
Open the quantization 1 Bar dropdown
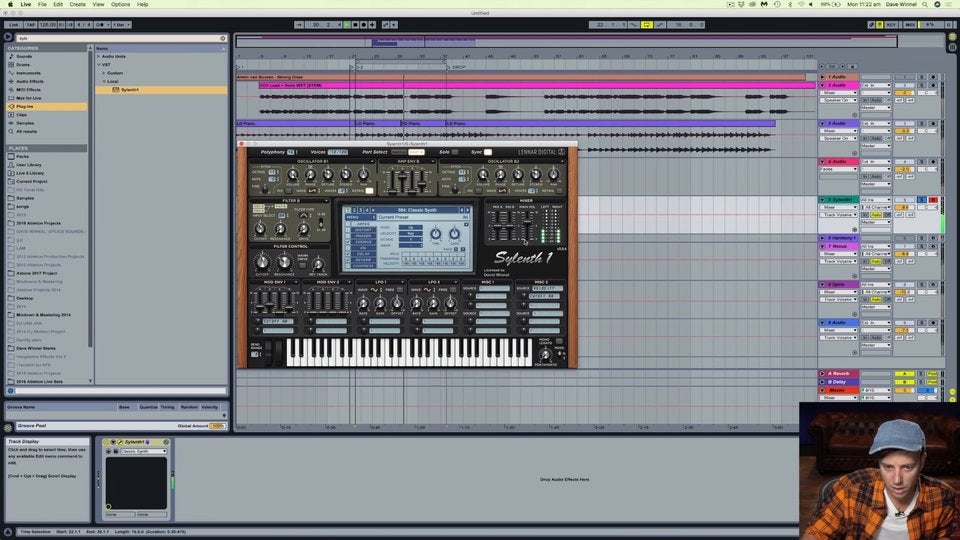(x=119, y=24)
